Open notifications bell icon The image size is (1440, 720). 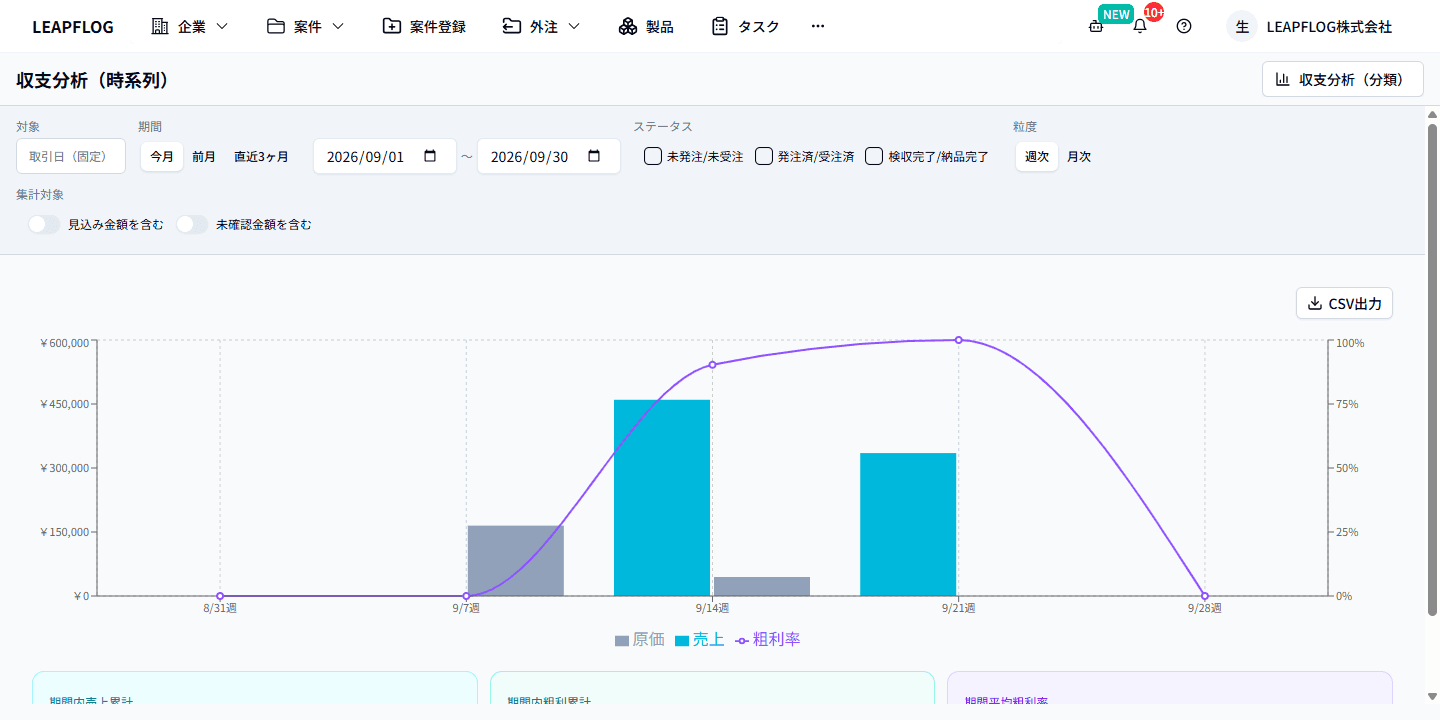tap(1140, 27)
